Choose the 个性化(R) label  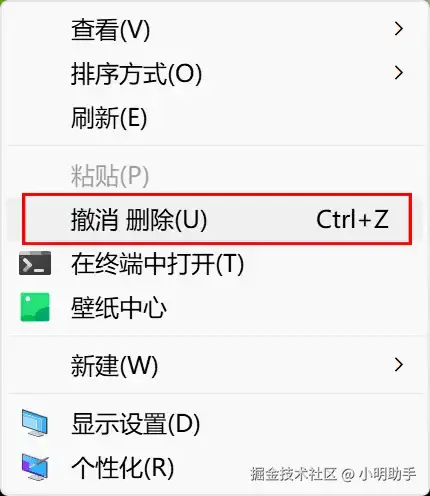(x=123, y=467)
